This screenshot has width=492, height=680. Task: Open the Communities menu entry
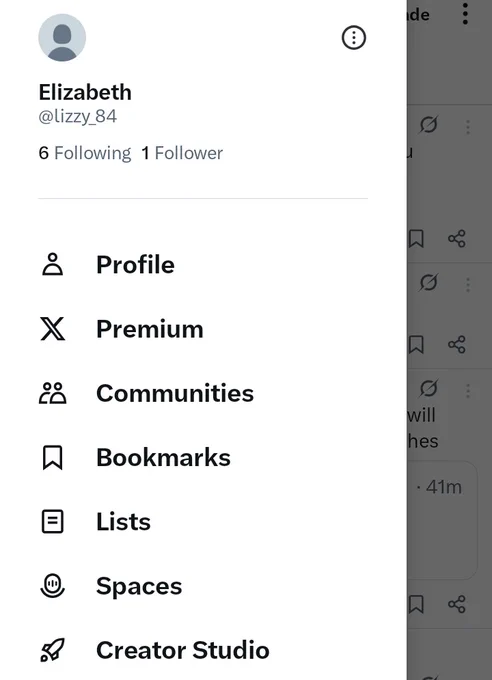coord(175,393)
